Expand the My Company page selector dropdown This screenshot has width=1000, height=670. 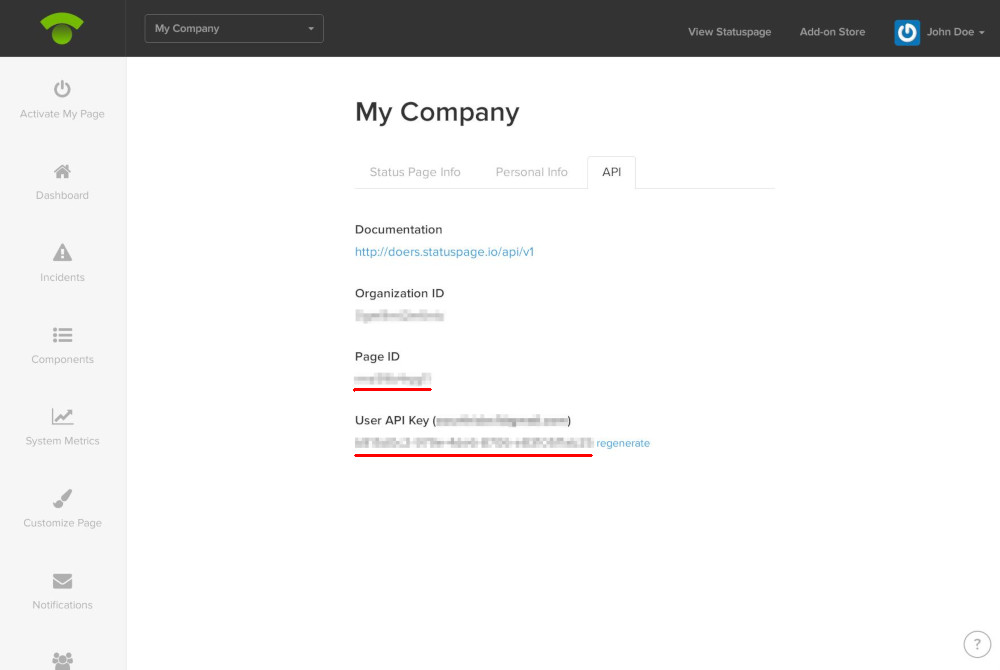(234, 29)
